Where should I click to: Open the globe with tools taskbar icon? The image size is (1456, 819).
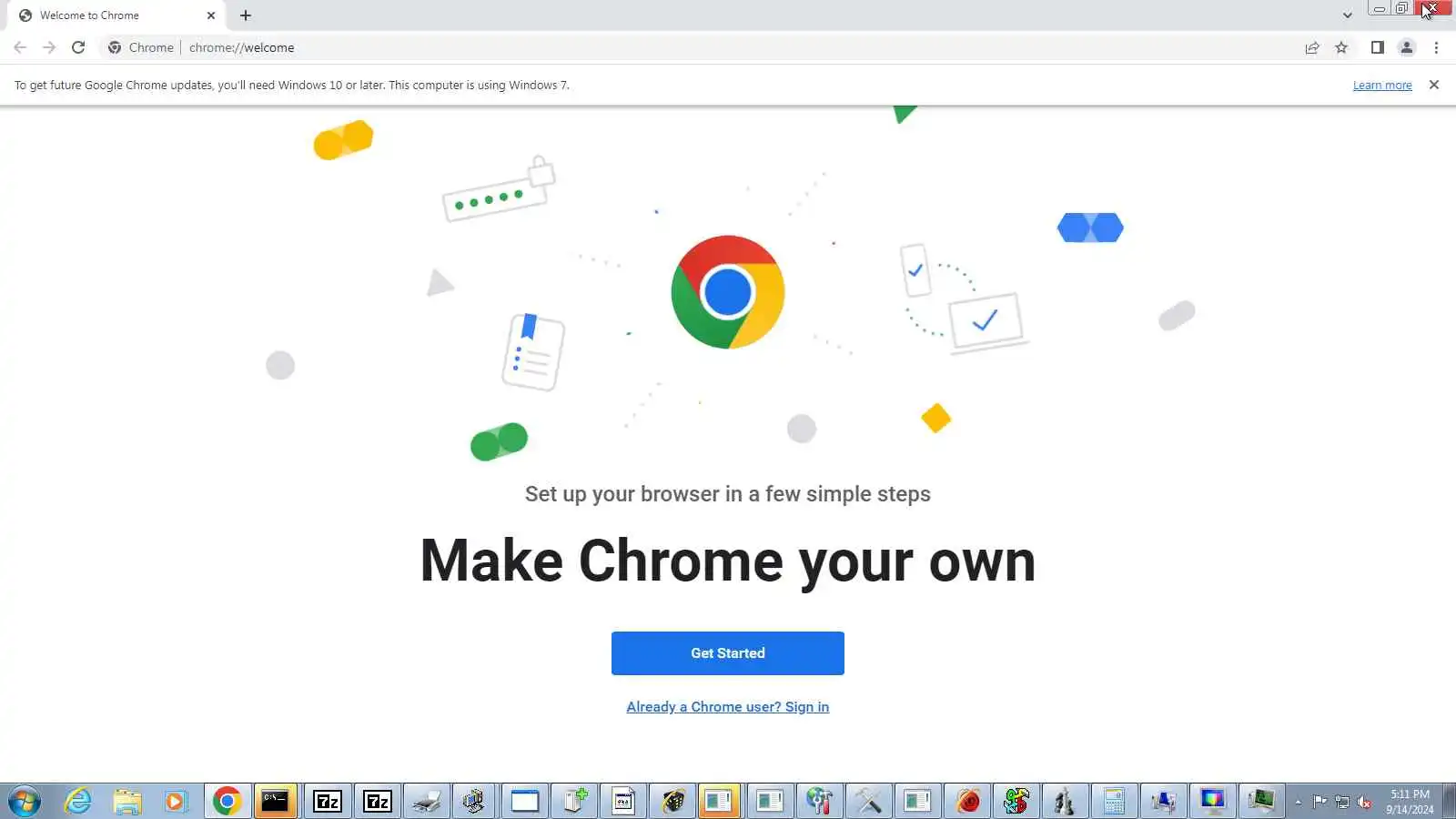[819, 802]
